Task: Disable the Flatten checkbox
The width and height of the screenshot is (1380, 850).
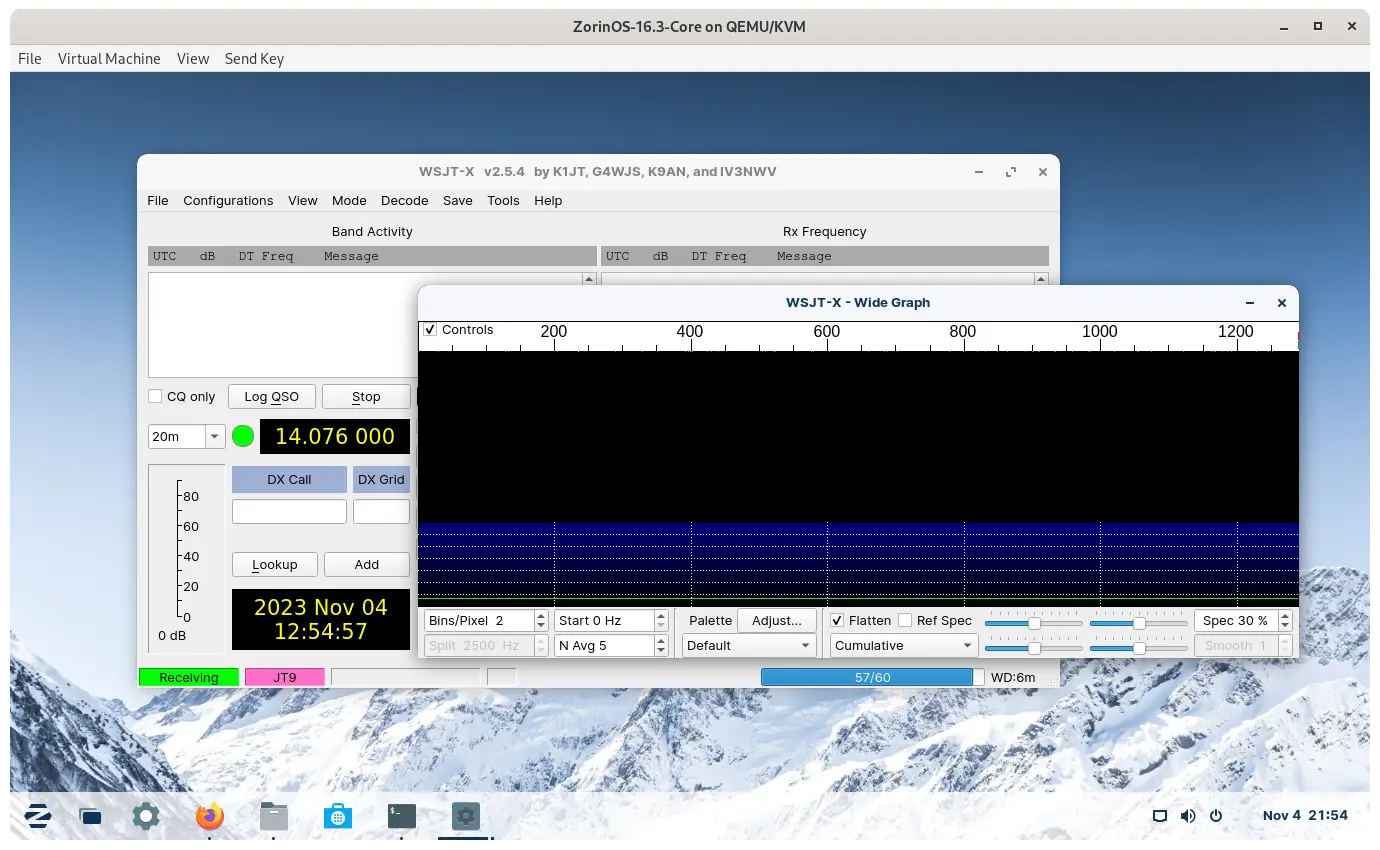Action: tap(838, 621)
